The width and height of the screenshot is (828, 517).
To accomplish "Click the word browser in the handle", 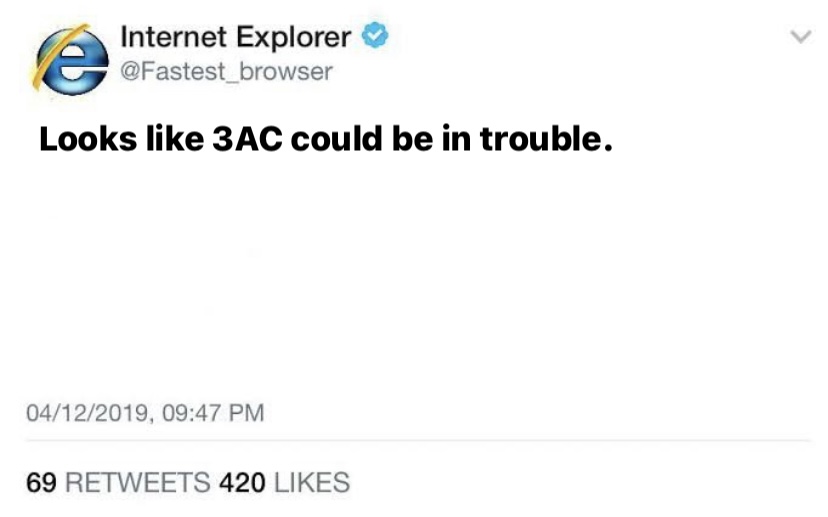I will point(286,72).
